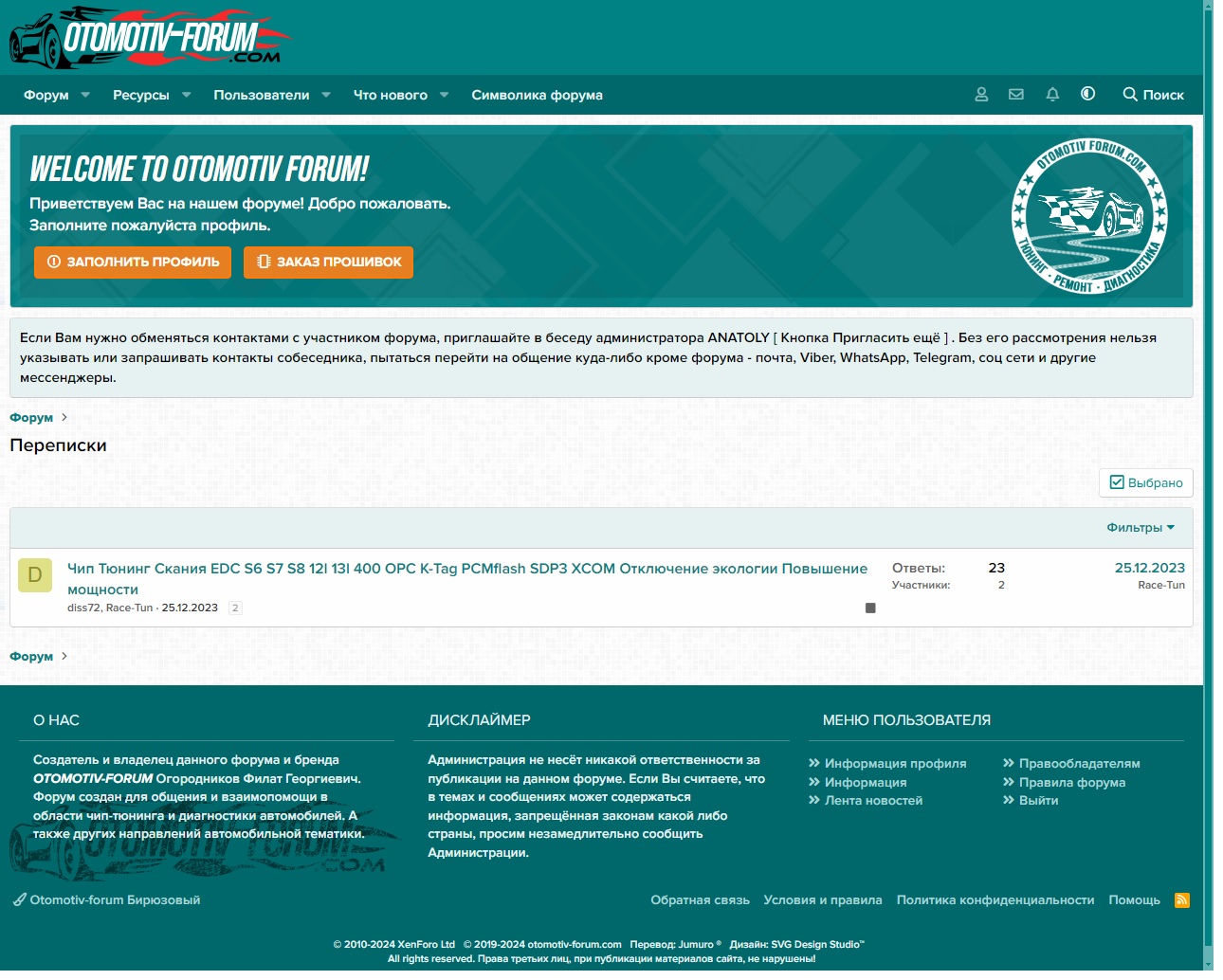1223x980 pixels.
Task: Click the RSS feed icon
Action: pyautogui.click(x=1181, y=900)
